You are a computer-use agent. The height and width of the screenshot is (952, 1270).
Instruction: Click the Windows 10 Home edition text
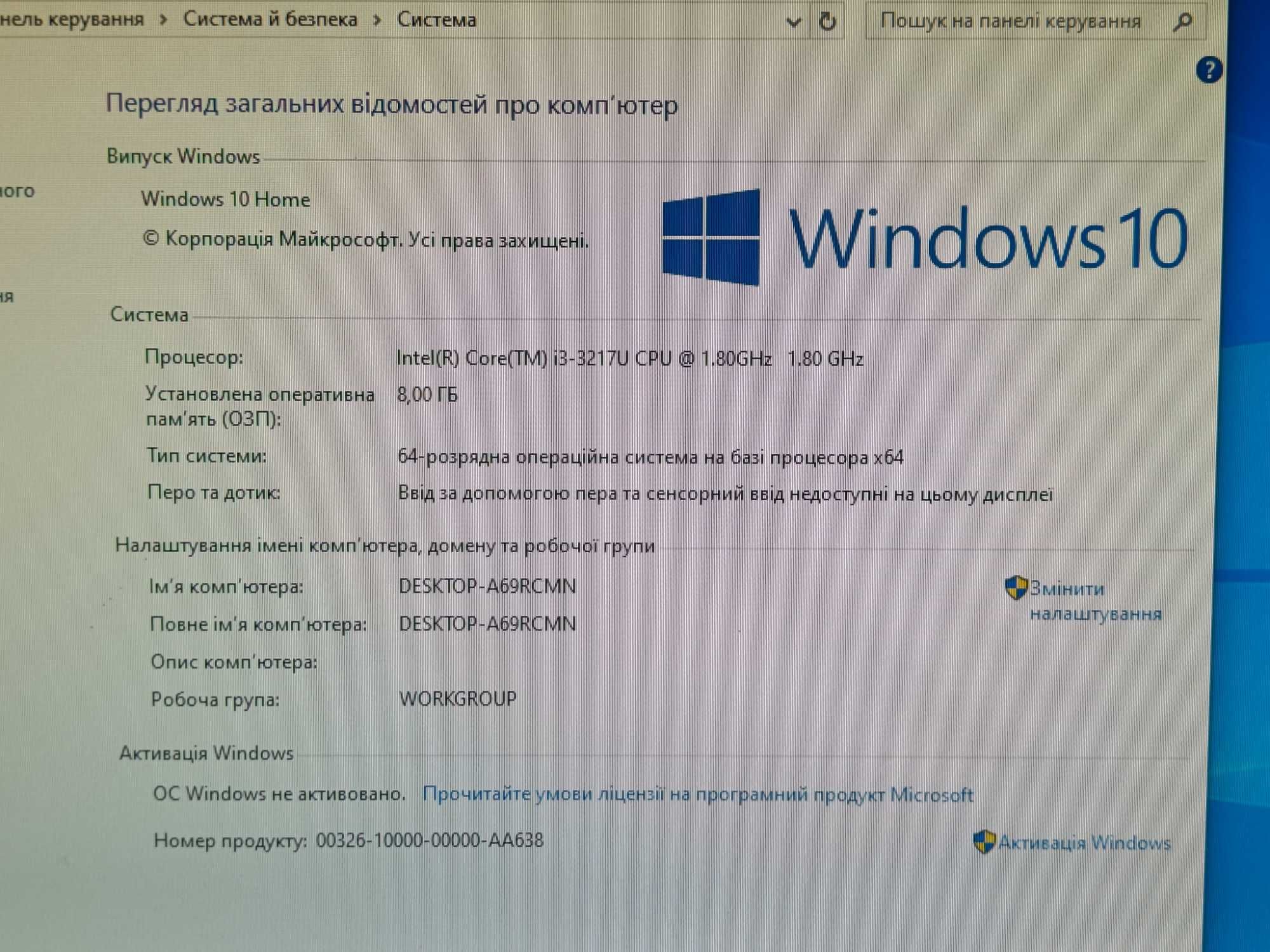pos(225,199)
